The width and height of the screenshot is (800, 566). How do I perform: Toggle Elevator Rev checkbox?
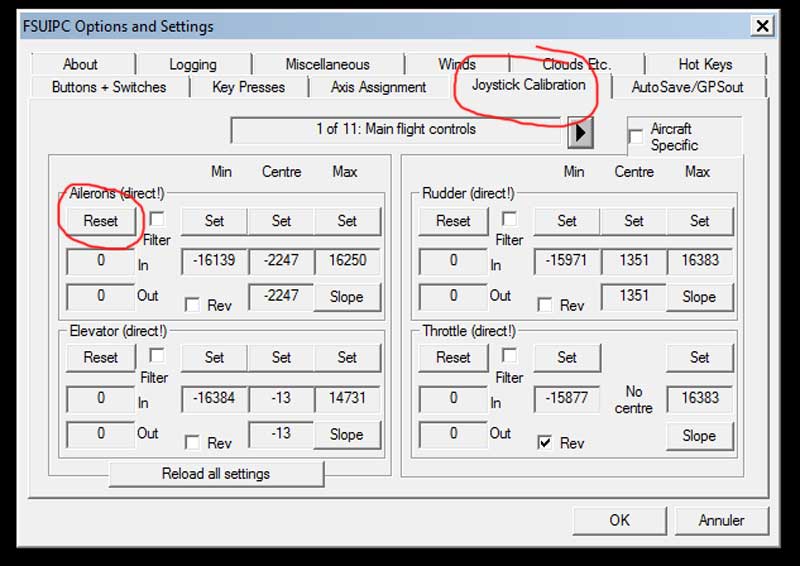click(x=192, y=442)
